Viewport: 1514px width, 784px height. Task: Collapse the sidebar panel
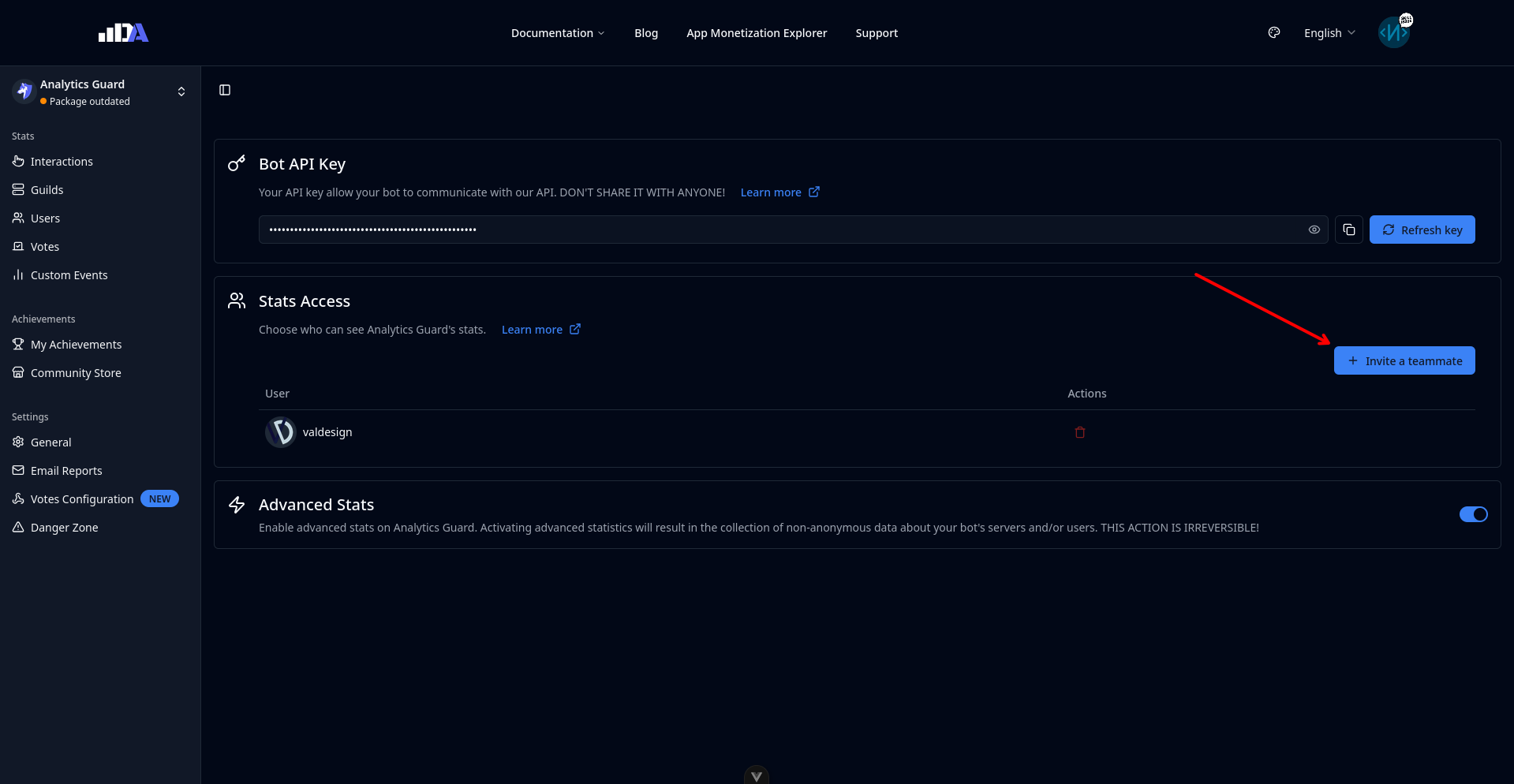point(225,90)
